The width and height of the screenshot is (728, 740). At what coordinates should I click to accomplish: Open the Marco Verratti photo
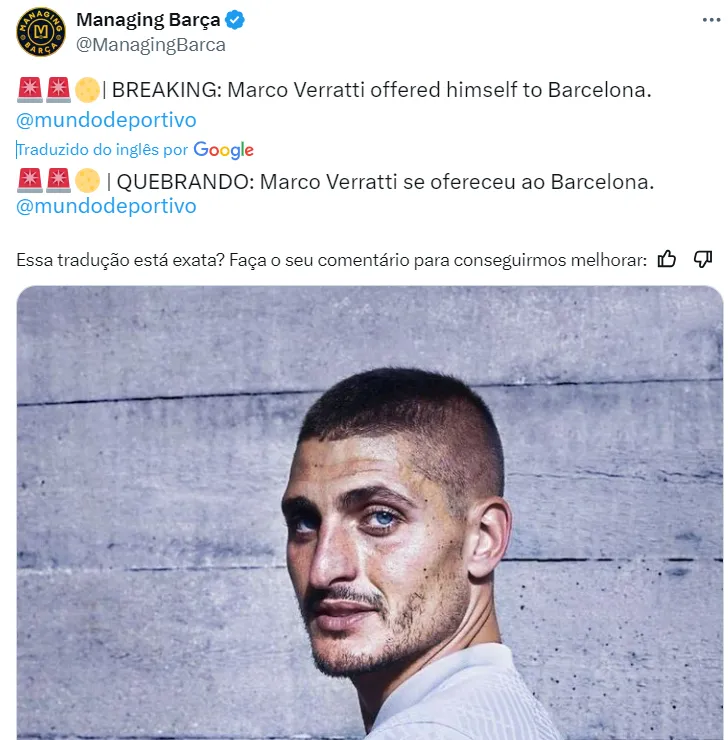tap(370, 513)
